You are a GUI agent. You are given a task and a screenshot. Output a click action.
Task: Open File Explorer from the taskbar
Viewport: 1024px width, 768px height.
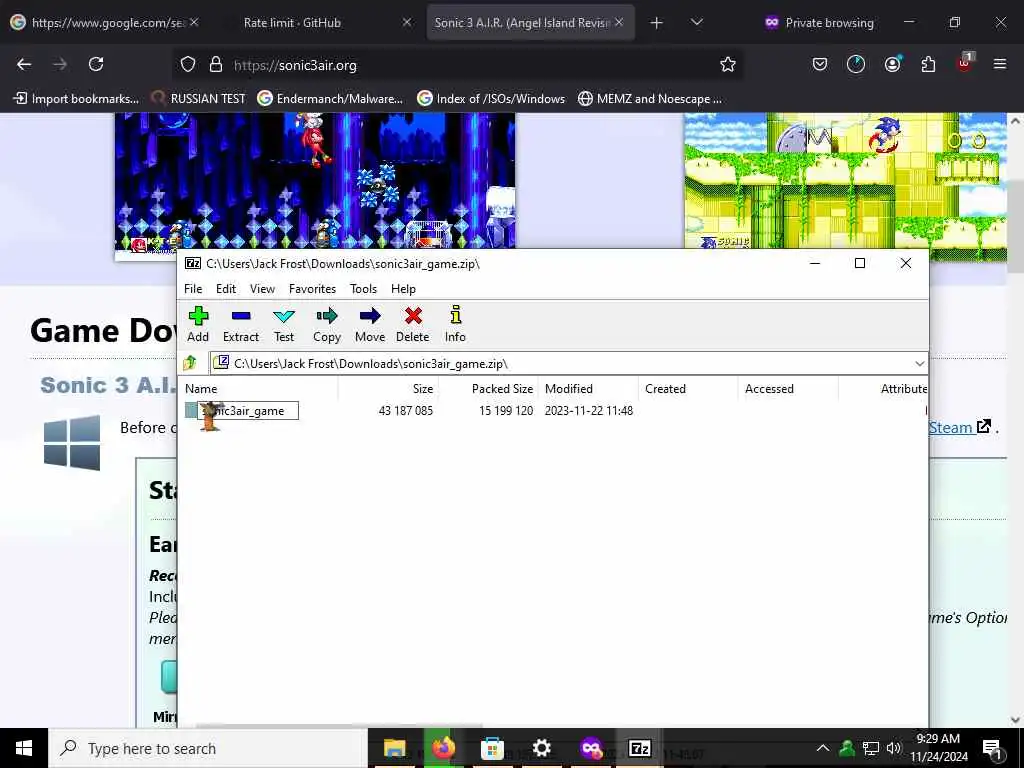[x=394, y=748]
